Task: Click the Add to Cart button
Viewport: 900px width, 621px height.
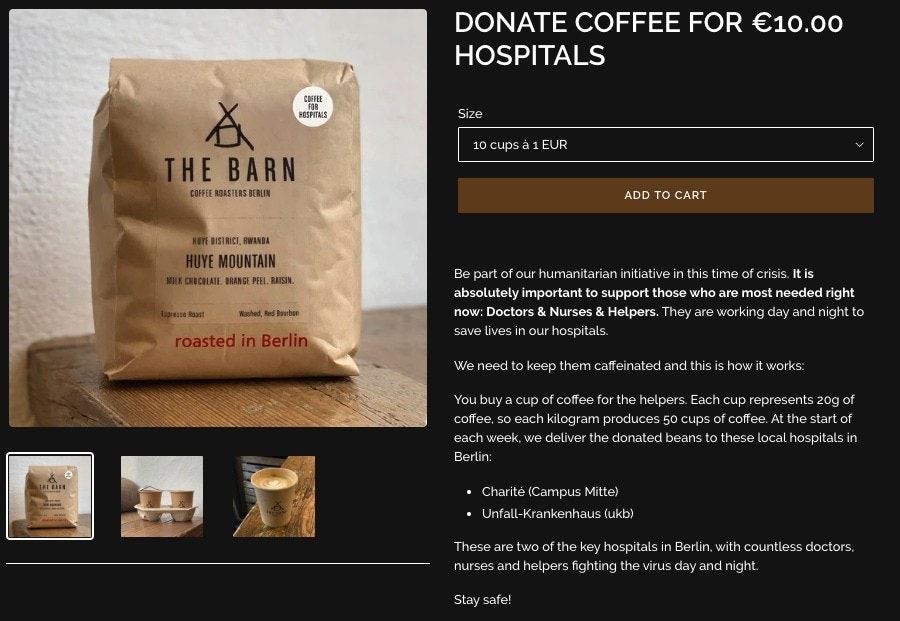Action: (x=665, y=195)
